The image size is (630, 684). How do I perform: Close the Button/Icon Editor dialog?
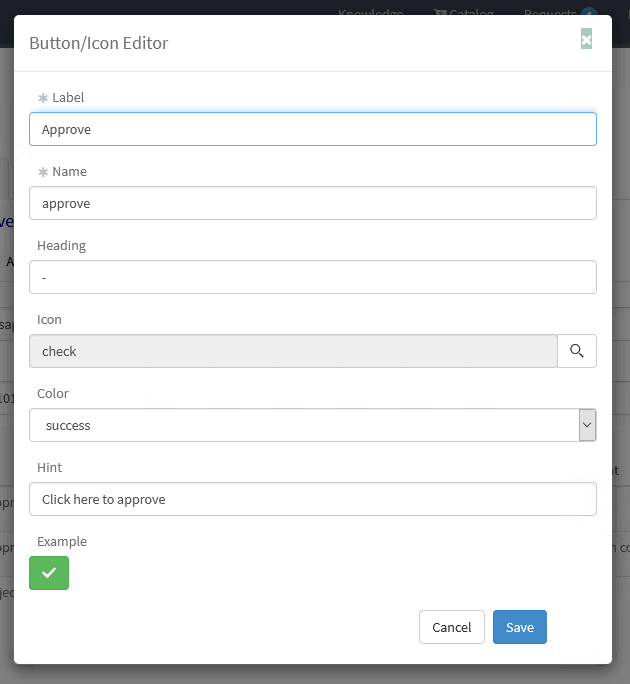[586, 39]
